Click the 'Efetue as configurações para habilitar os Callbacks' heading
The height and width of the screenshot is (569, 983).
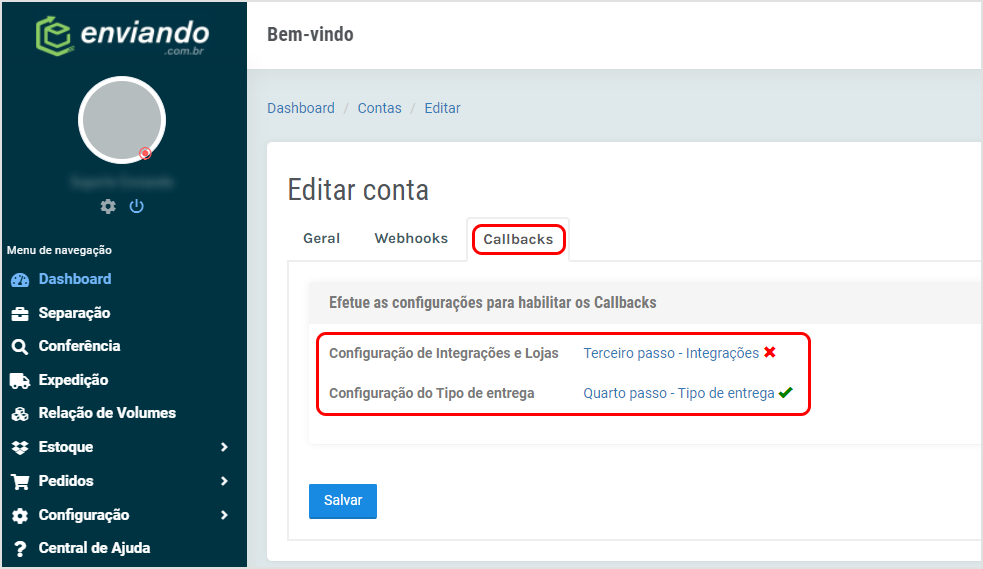click(493, 302)
